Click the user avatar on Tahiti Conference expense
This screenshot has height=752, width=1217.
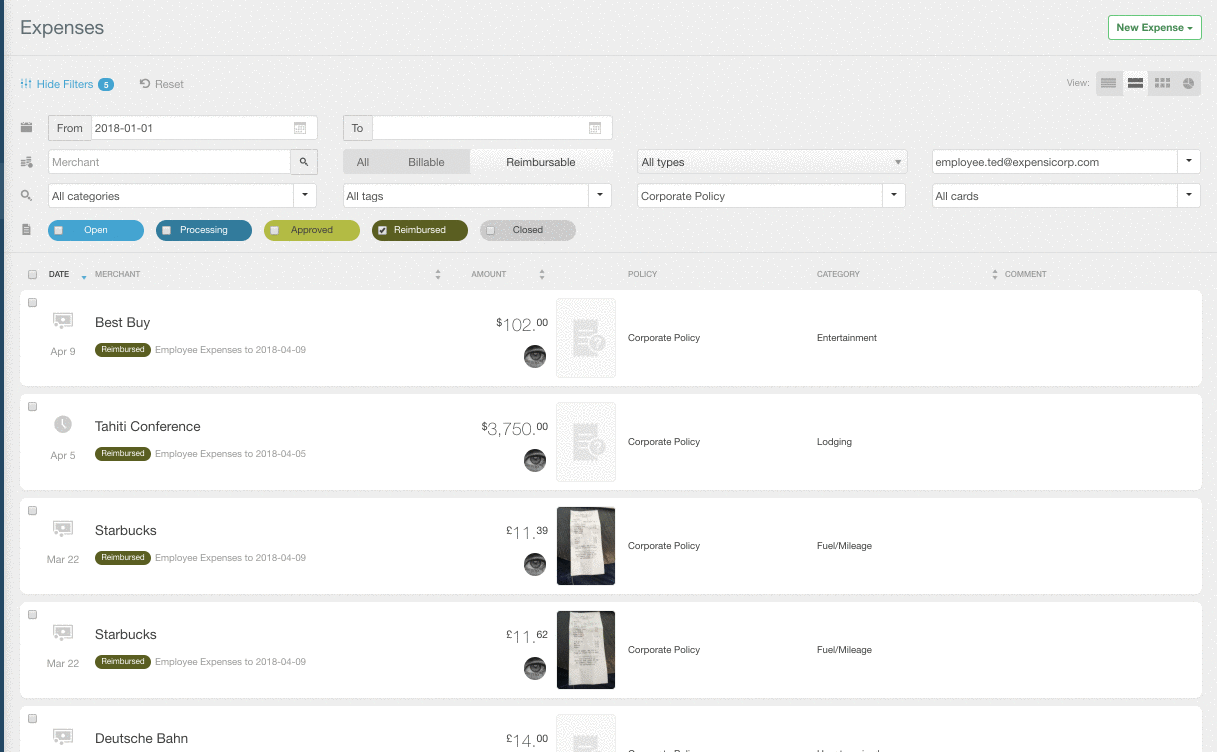click(x=535, y=460)
